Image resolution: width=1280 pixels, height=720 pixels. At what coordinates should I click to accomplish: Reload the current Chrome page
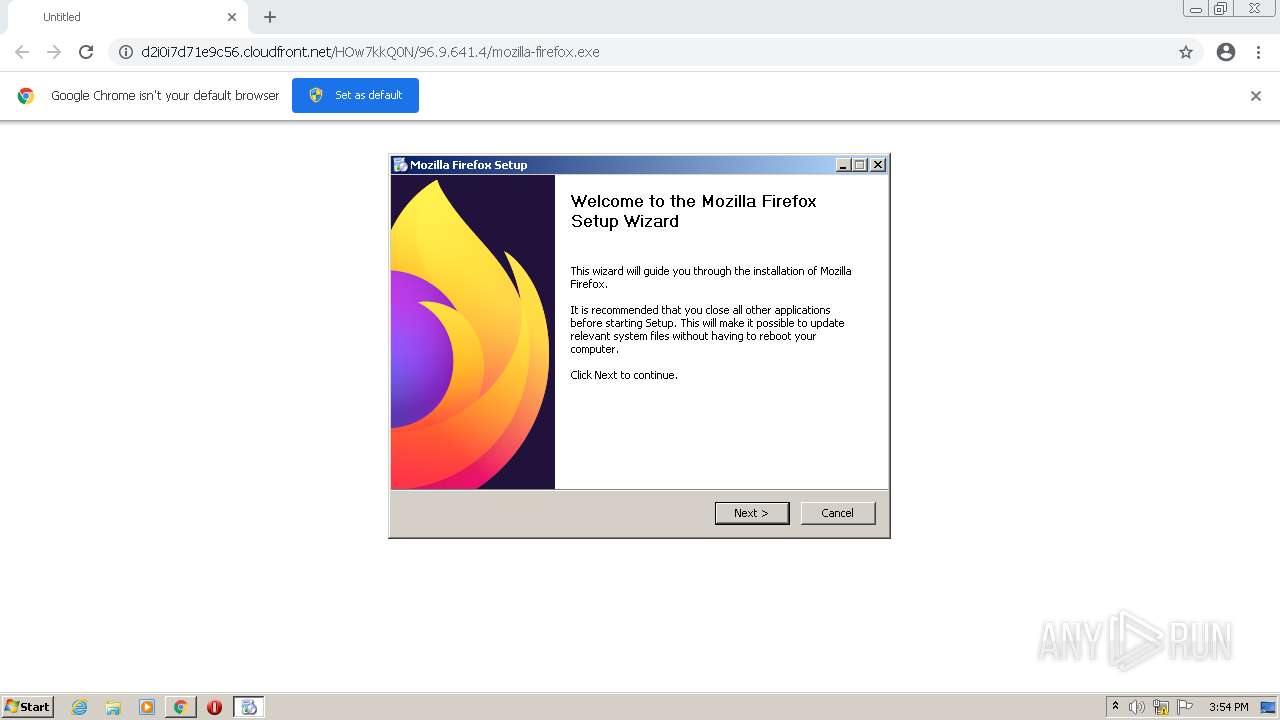[86, 52]
